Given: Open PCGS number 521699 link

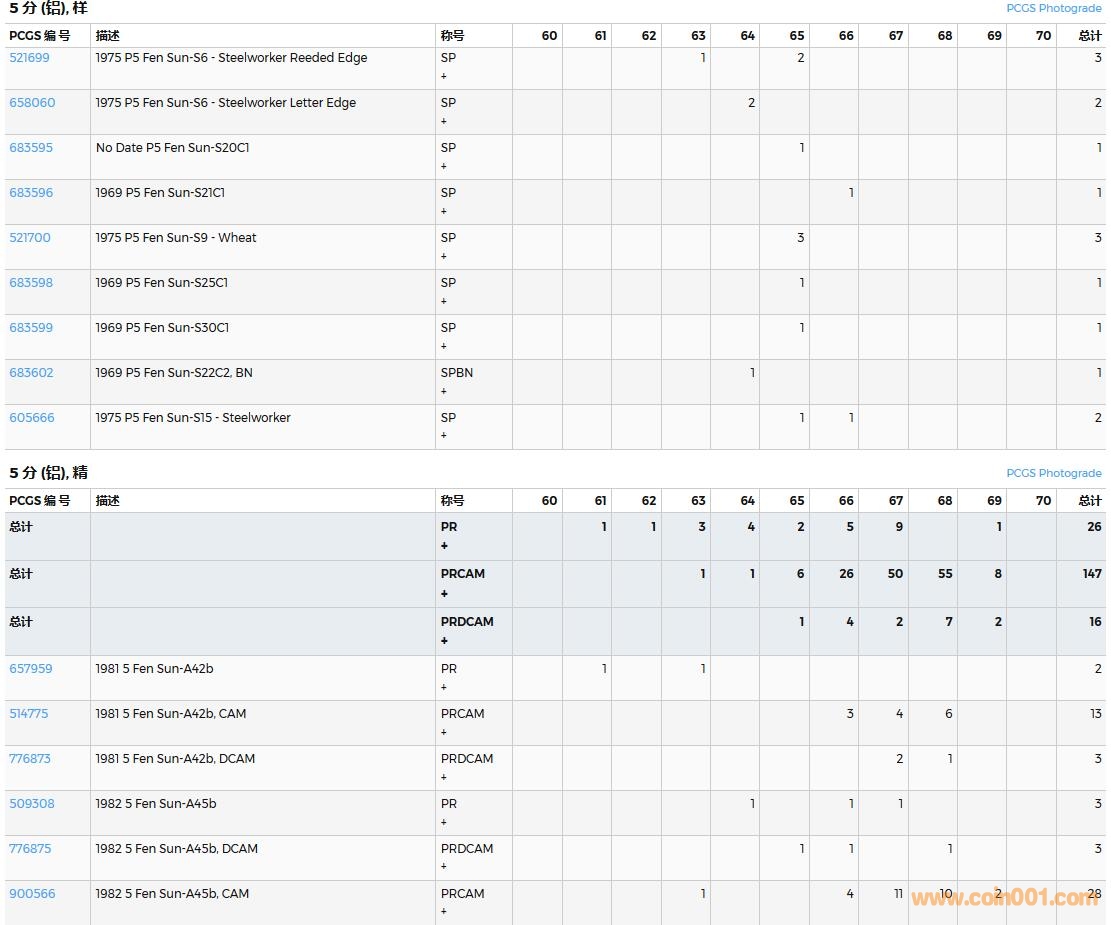Looking at the screenshot, I should click(x=29, y=58).
